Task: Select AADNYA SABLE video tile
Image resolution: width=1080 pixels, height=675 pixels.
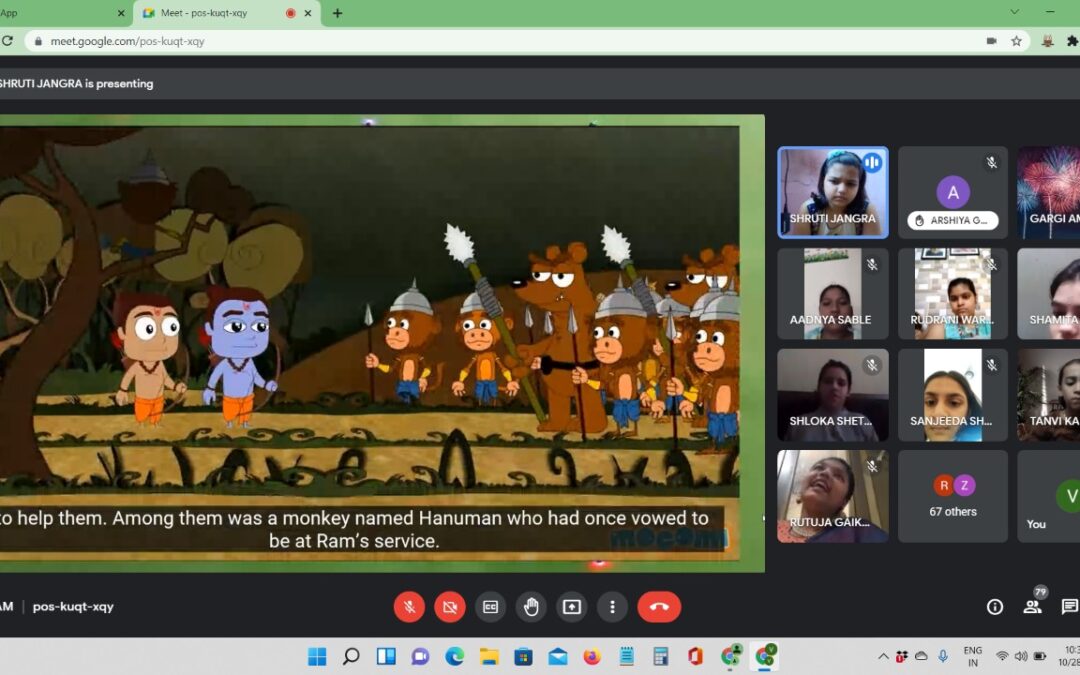Action: click(x=833, y=294)
